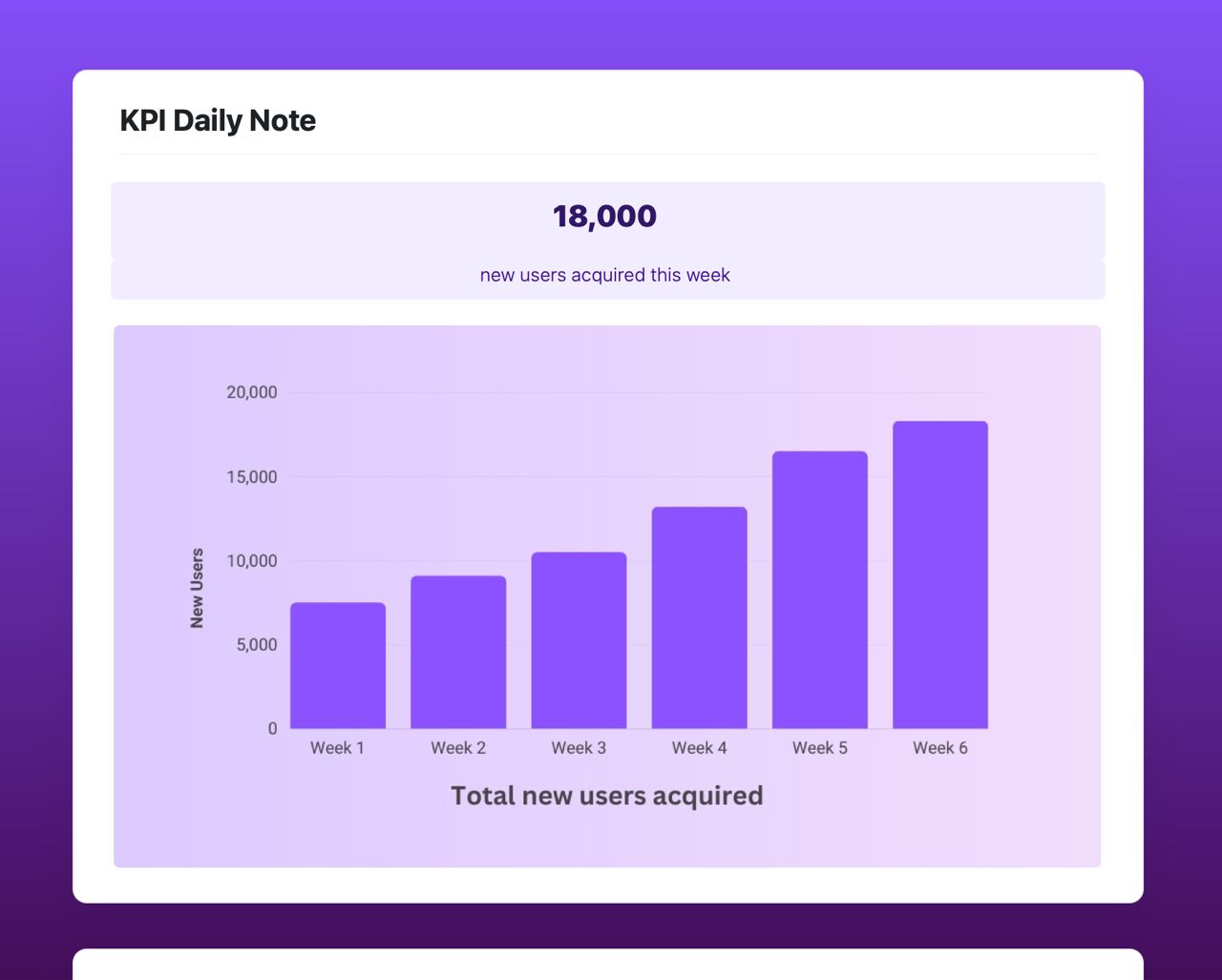This screenshot has width=1222, height=980.
Task: Click the 15,000 gridline label
Action: tap(253, 476)
